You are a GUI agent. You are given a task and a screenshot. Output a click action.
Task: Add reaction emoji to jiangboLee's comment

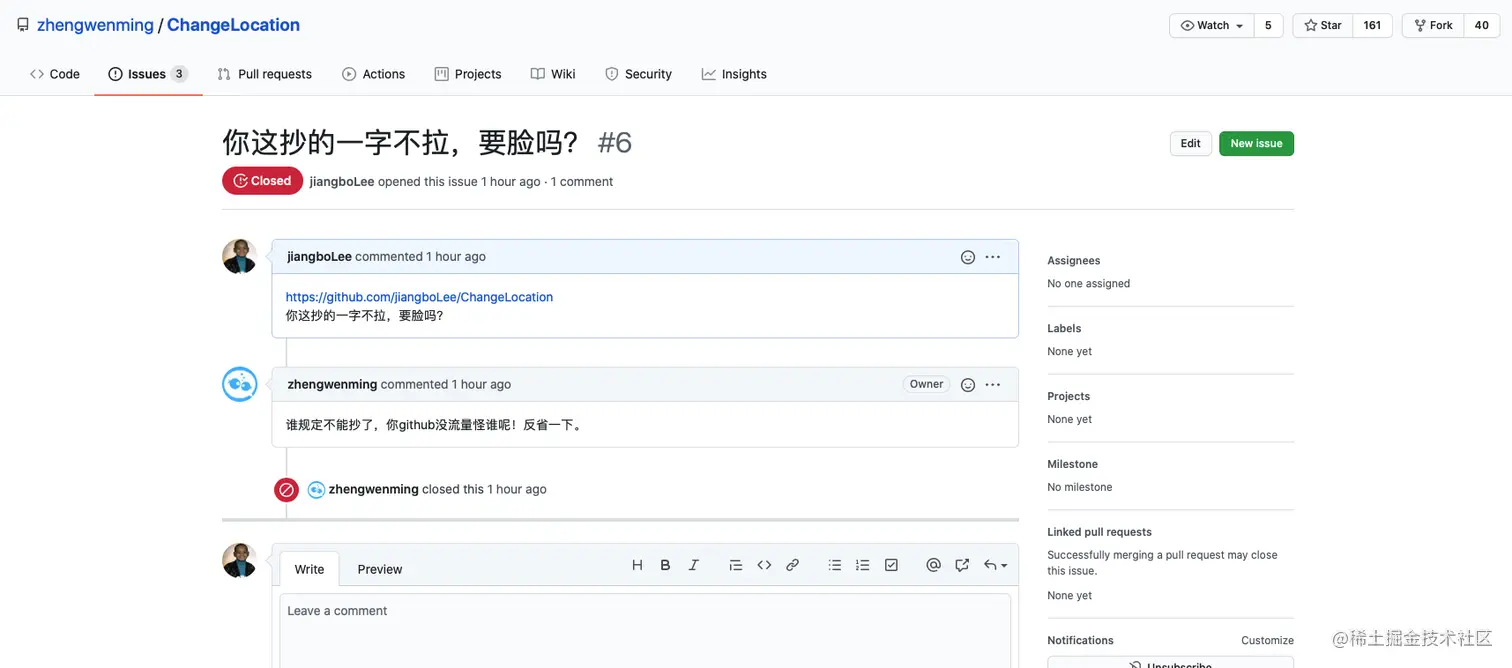point(967,257)
